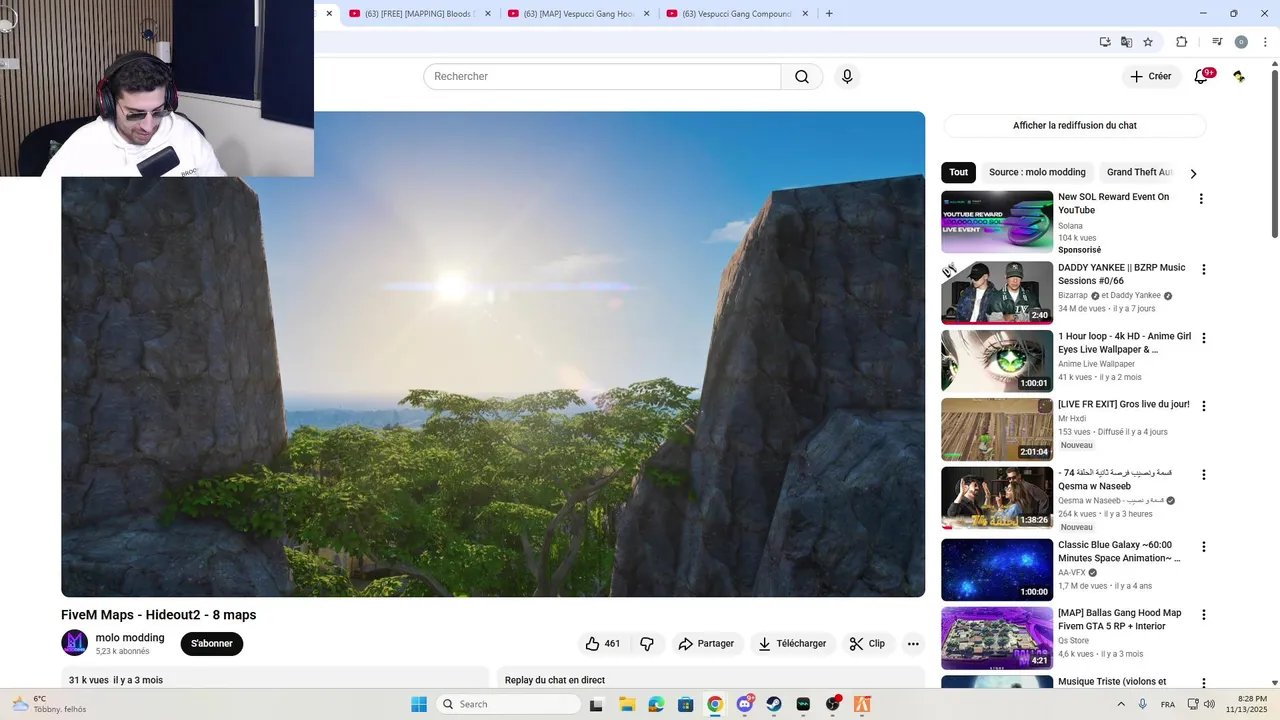The width and height of the screenshot is (1280, 720).
Task: Open the Classic Blue Galaxy thumbnail
Action: (x=997, y=570)
